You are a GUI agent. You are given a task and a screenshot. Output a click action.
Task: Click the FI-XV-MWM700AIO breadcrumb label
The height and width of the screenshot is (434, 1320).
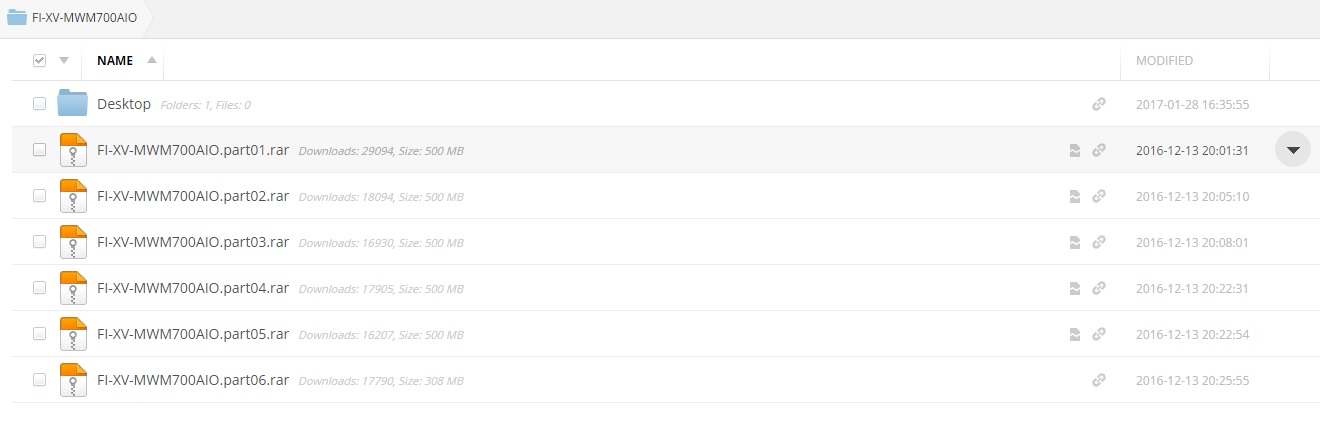click(x=85, y=17)
